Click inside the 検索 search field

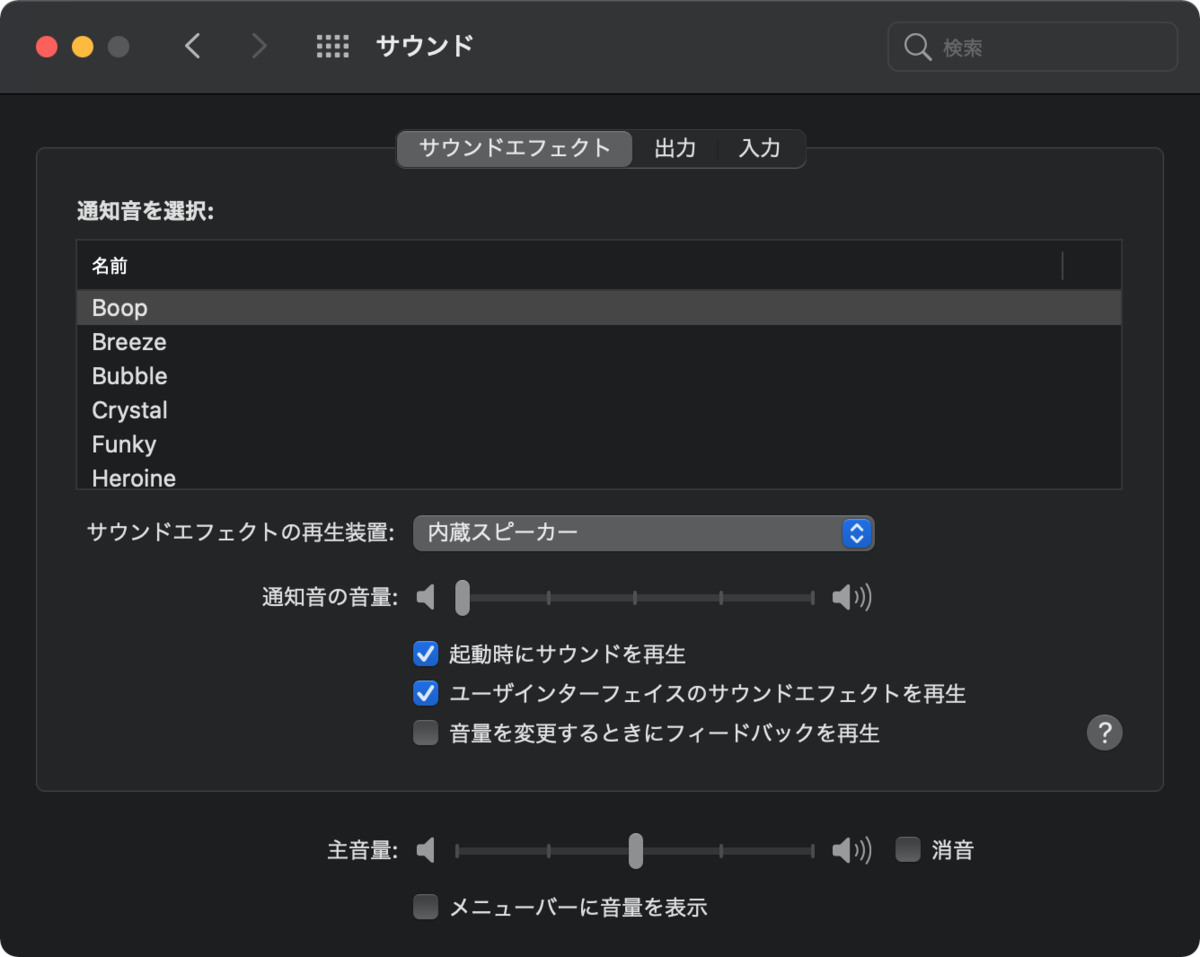[1030, 46]
